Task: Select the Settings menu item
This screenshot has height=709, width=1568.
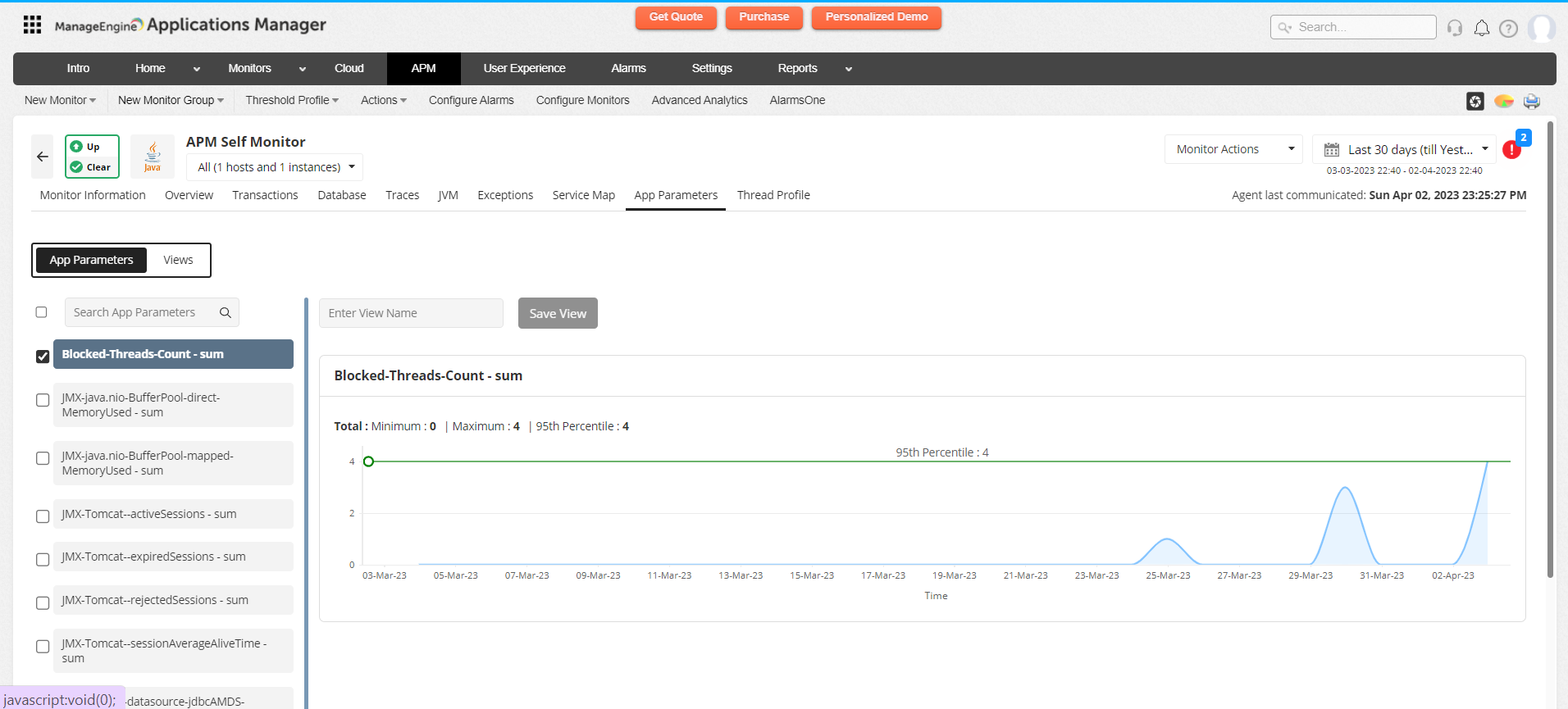Action: 712,69
